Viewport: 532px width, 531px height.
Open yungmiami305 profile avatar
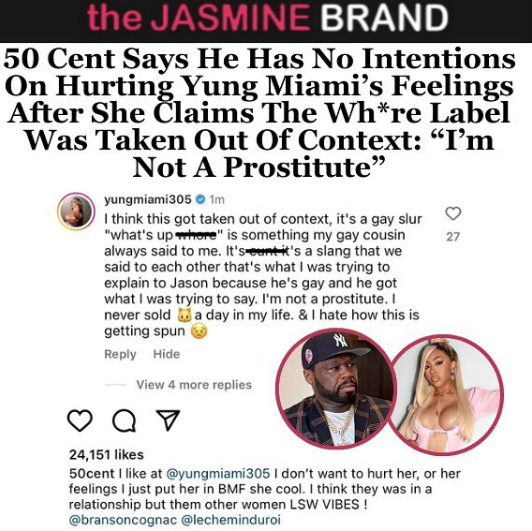pos(76,211)
